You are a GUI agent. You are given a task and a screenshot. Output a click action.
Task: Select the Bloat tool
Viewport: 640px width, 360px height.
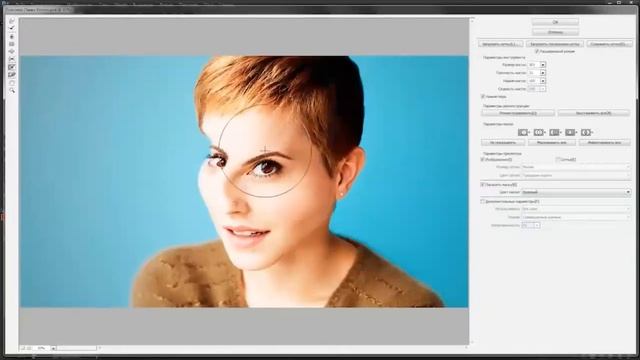12,51
